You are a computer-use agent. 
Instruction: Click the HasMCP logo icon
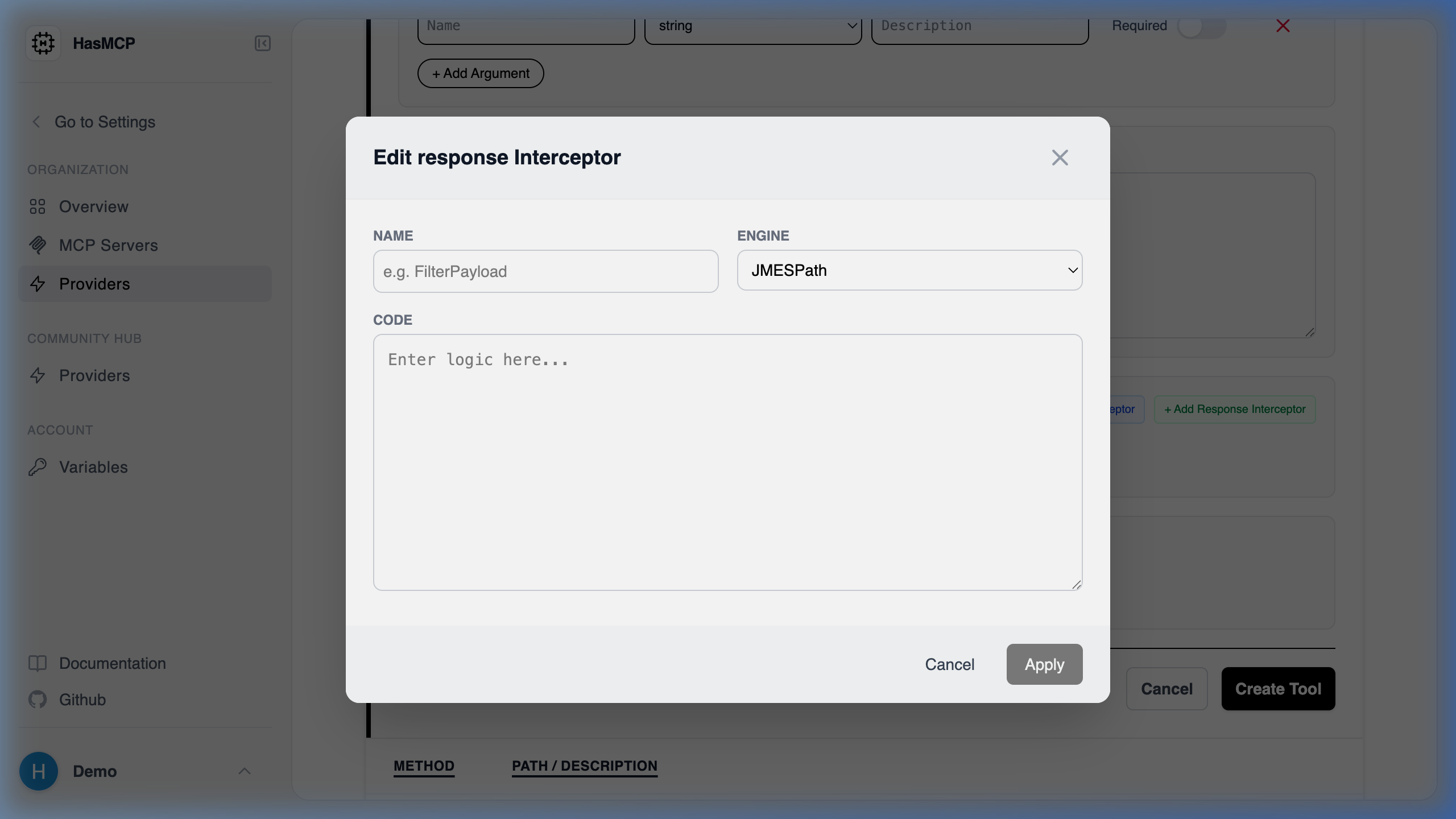[43, 43]
